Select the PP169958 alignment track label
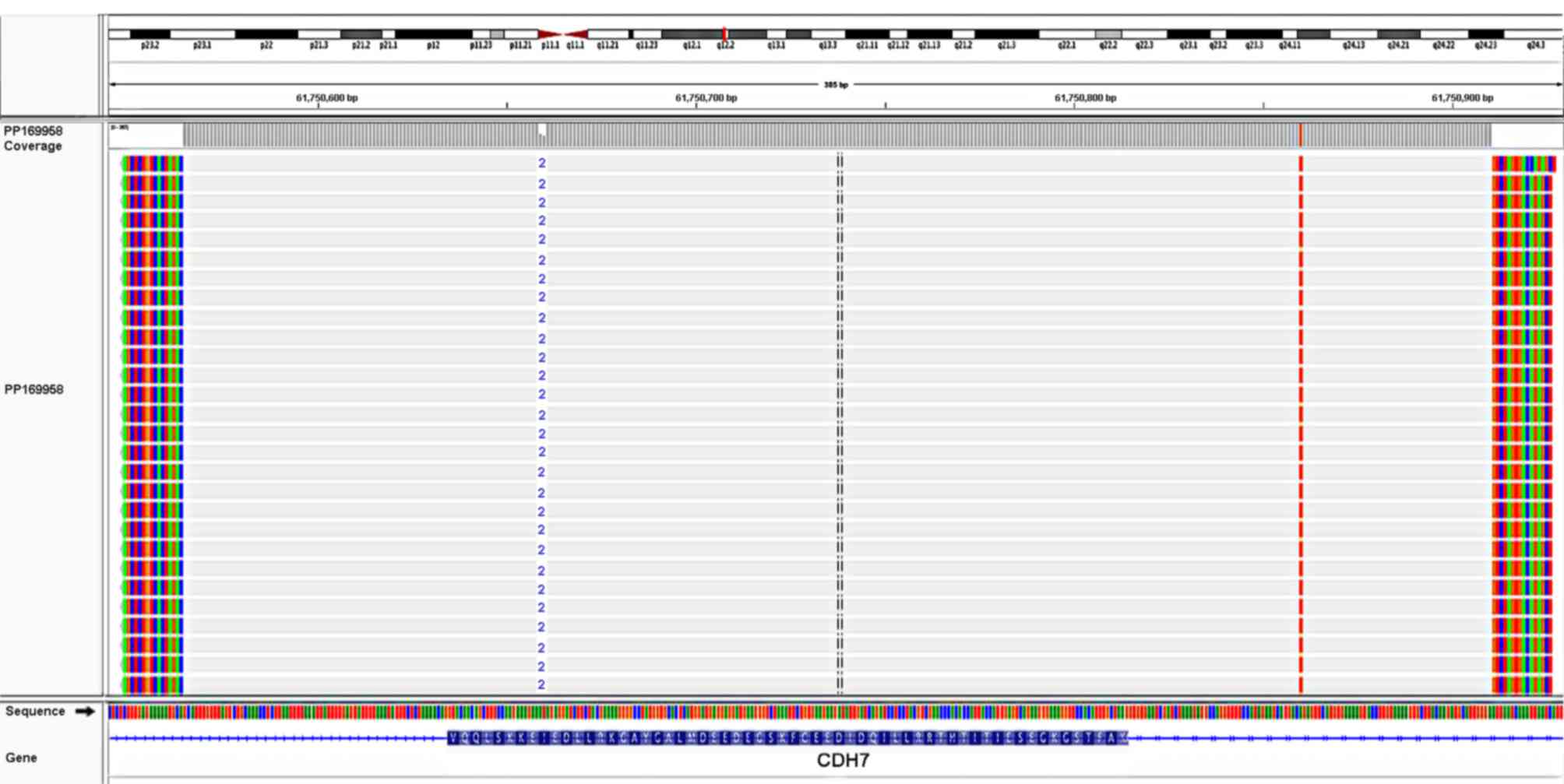This screenshot has height=784, width=1564. pos(33,389)
